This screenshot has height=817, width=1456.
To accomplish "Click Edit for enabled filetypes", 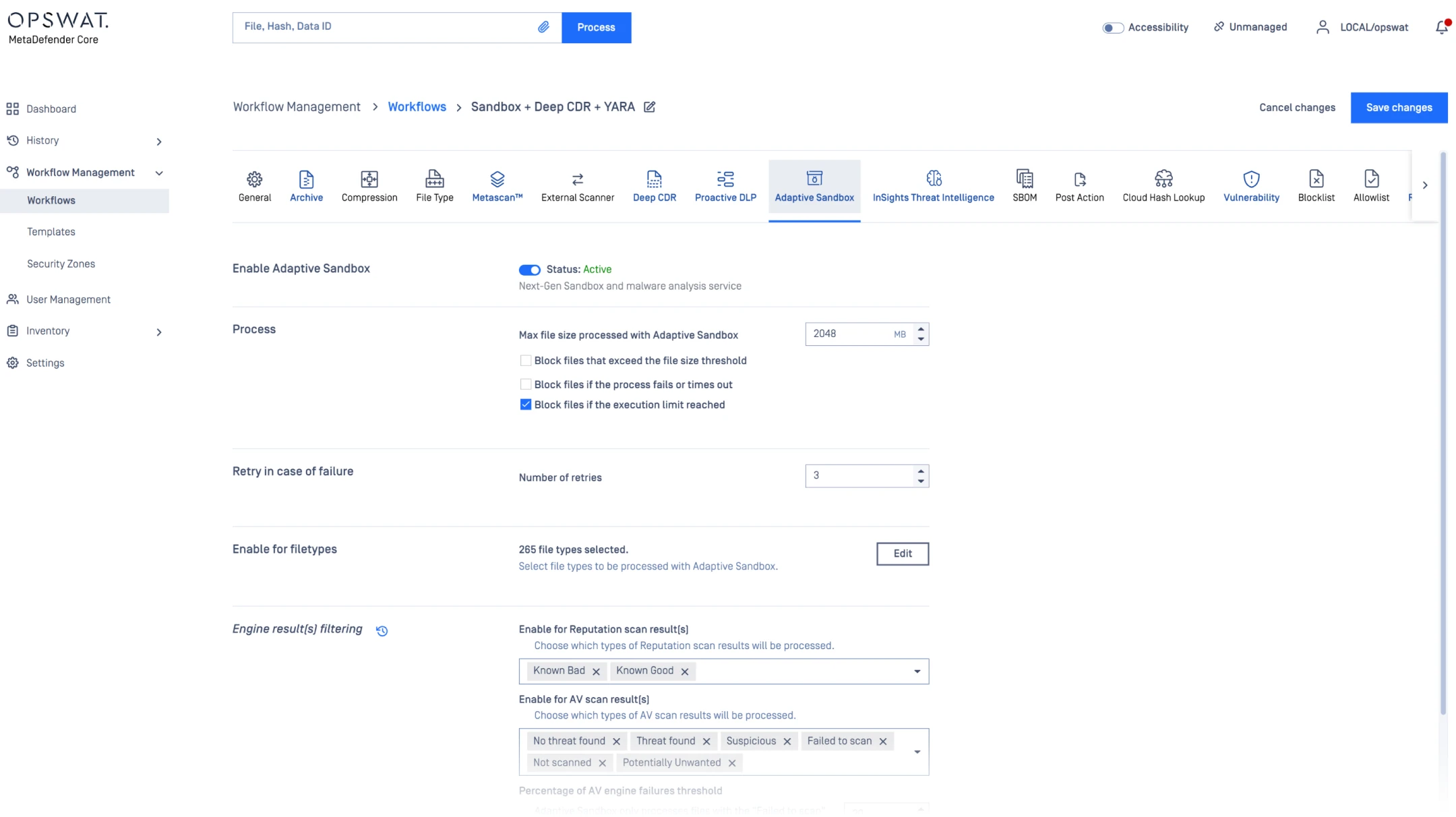I will (902, 553).
